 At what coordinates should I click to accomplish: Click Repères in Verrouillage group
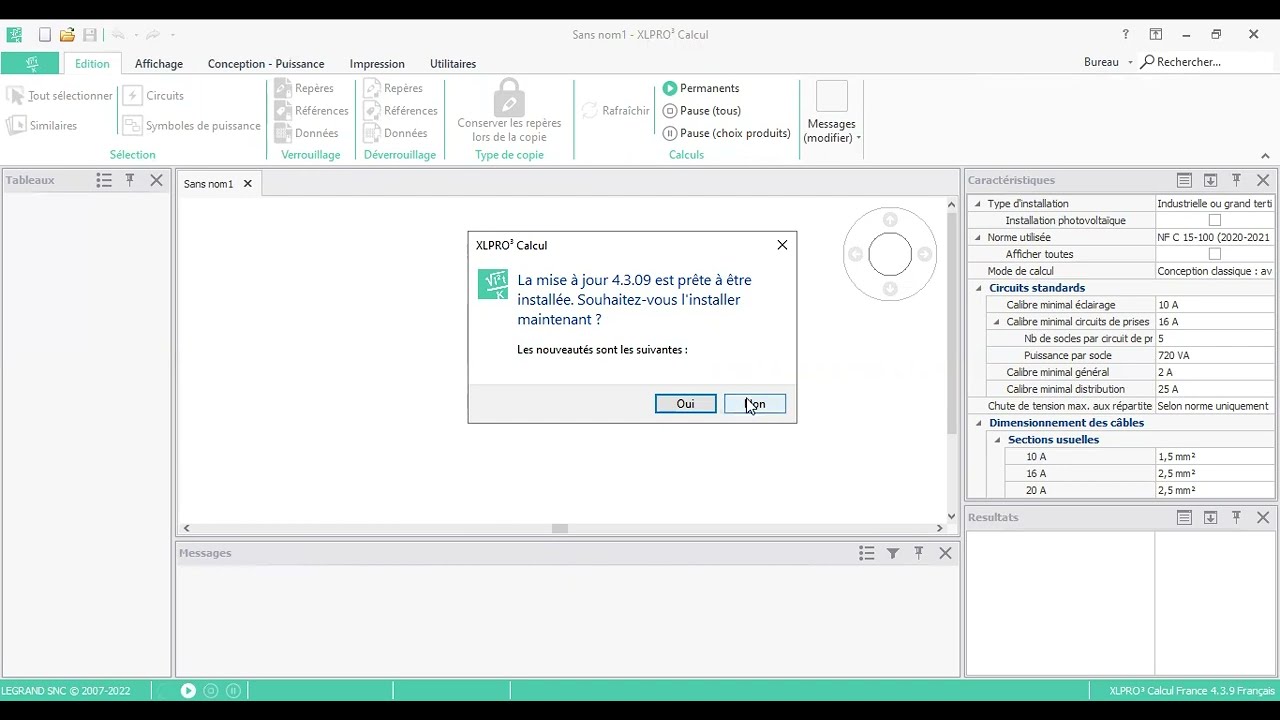click(x=304, y=88)
